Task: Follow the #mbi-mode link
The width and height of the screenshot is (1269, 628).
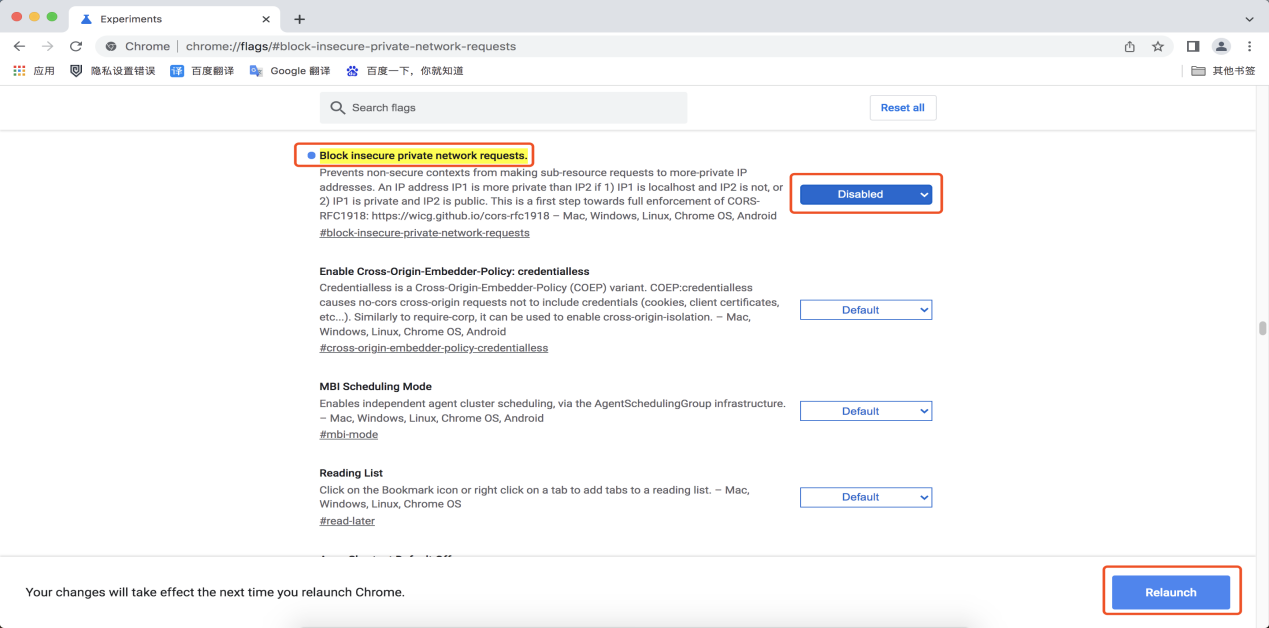Action: pyautogui.click(x=349, y=435)
